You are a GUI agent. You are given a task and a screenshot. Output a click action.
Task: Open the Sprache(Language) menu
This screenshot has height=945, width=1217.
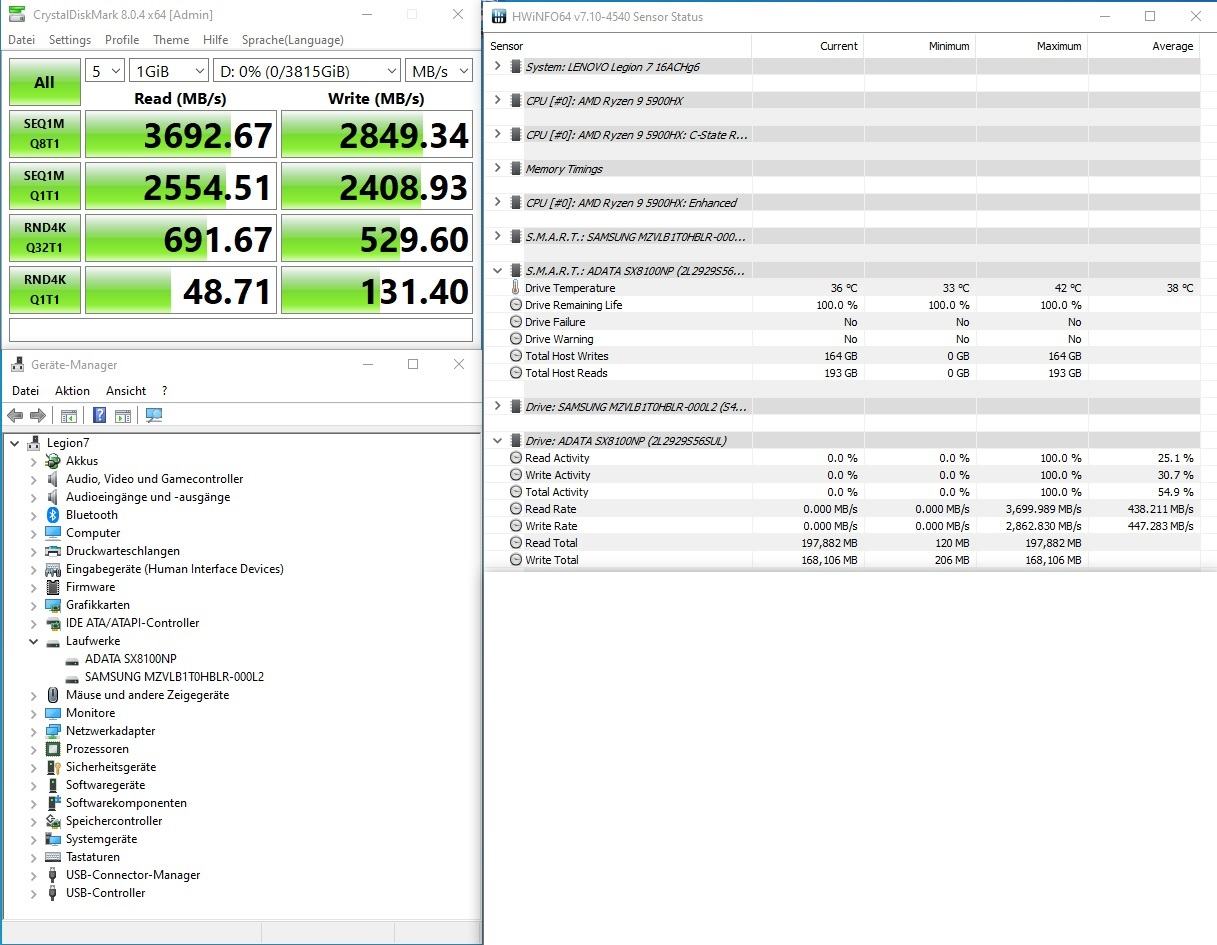point(293,40)
